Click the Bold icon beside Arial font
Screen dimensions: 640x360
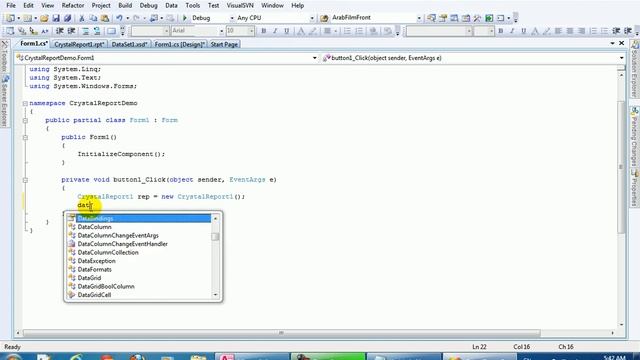[x=264, y=31]
